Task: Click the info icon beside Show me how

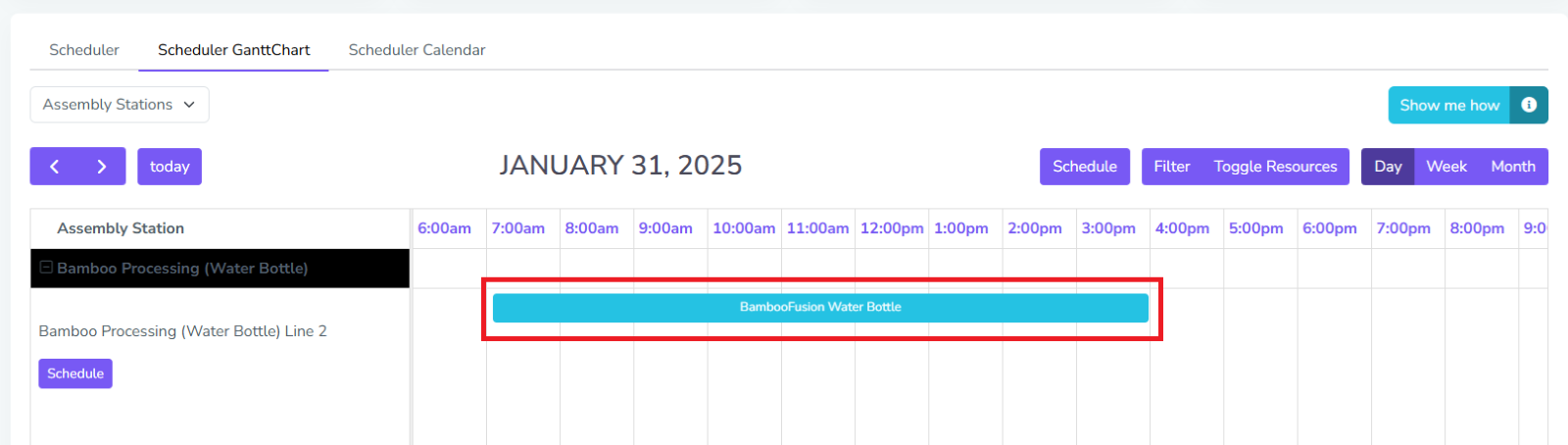Action: pos(1529,105)
